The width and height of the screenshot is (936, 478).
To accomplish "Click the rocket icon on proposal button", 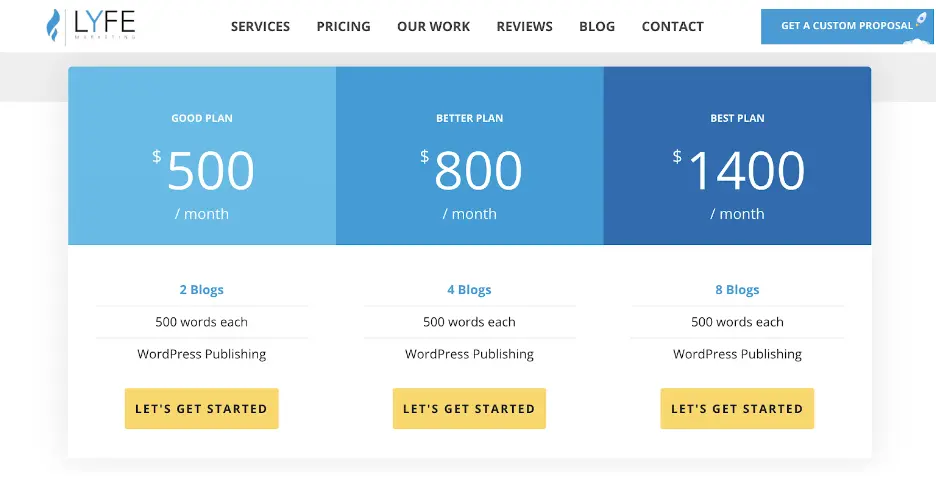I will pos(923,21).
